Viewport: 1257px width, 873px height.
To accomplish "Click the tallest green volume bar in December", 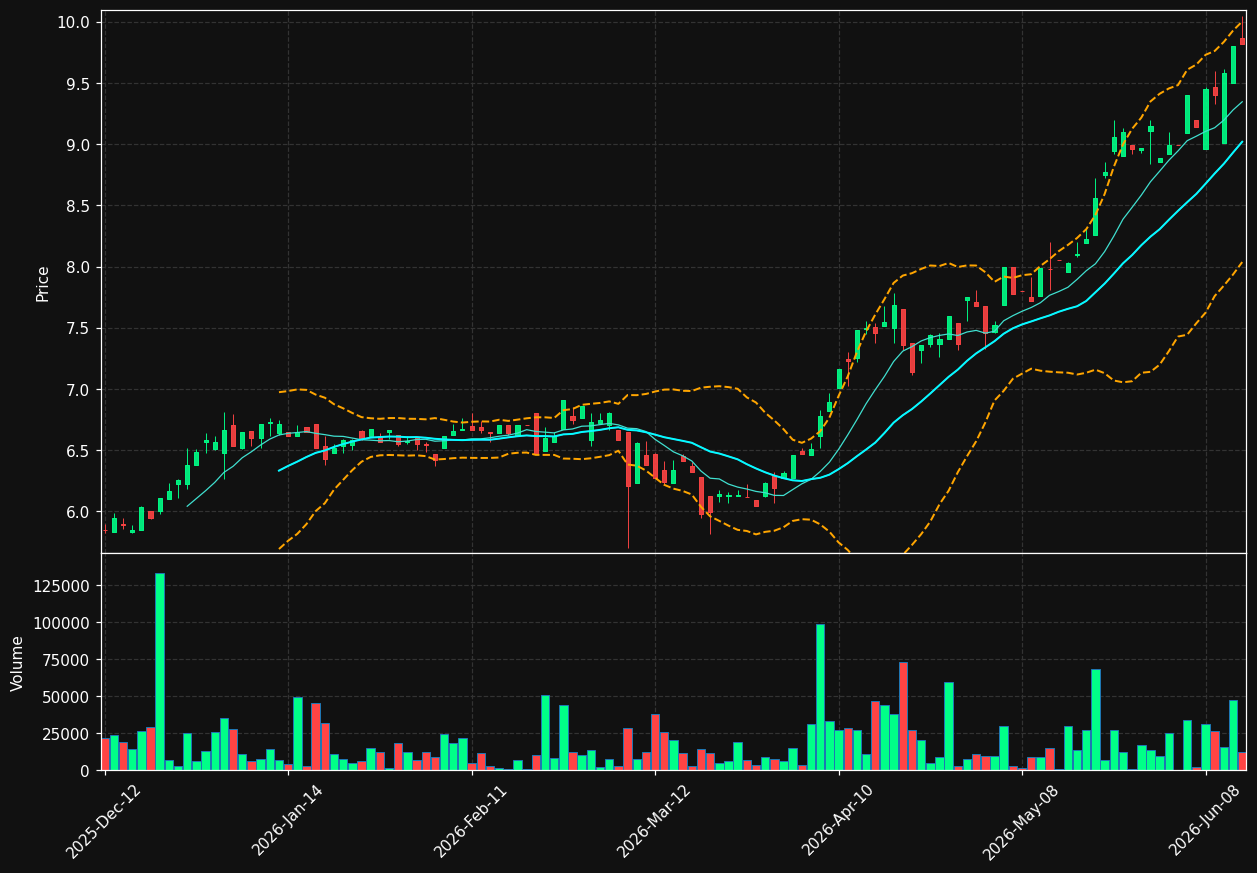I will (160, 672).
